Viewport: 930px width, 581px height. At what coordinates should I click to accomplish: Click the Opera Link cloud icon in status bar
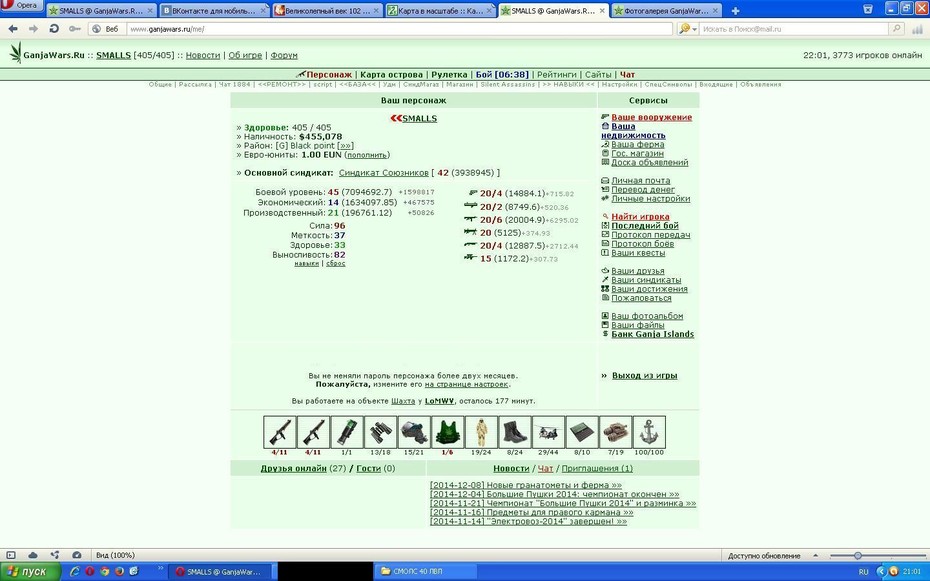tap(33, 555)
